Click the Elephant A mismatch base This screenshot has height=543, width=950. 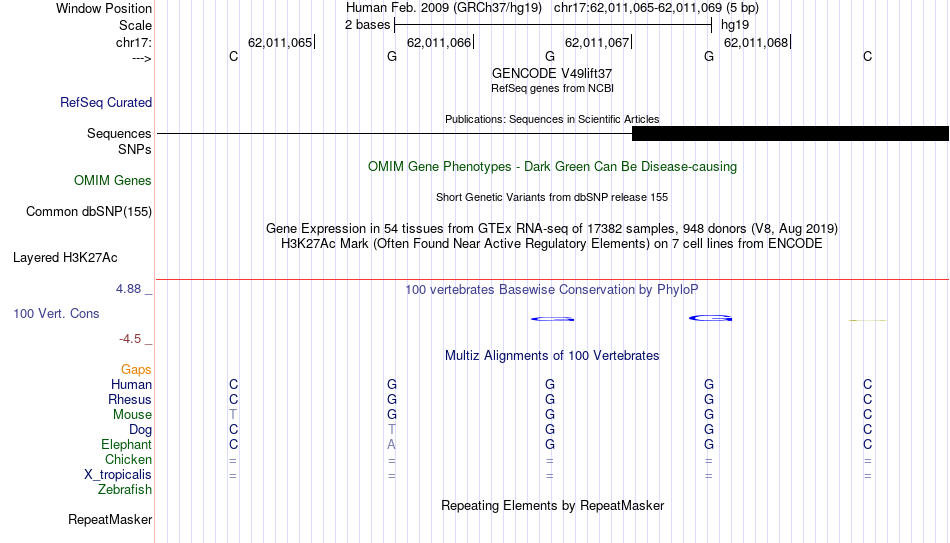coord(392,445)
